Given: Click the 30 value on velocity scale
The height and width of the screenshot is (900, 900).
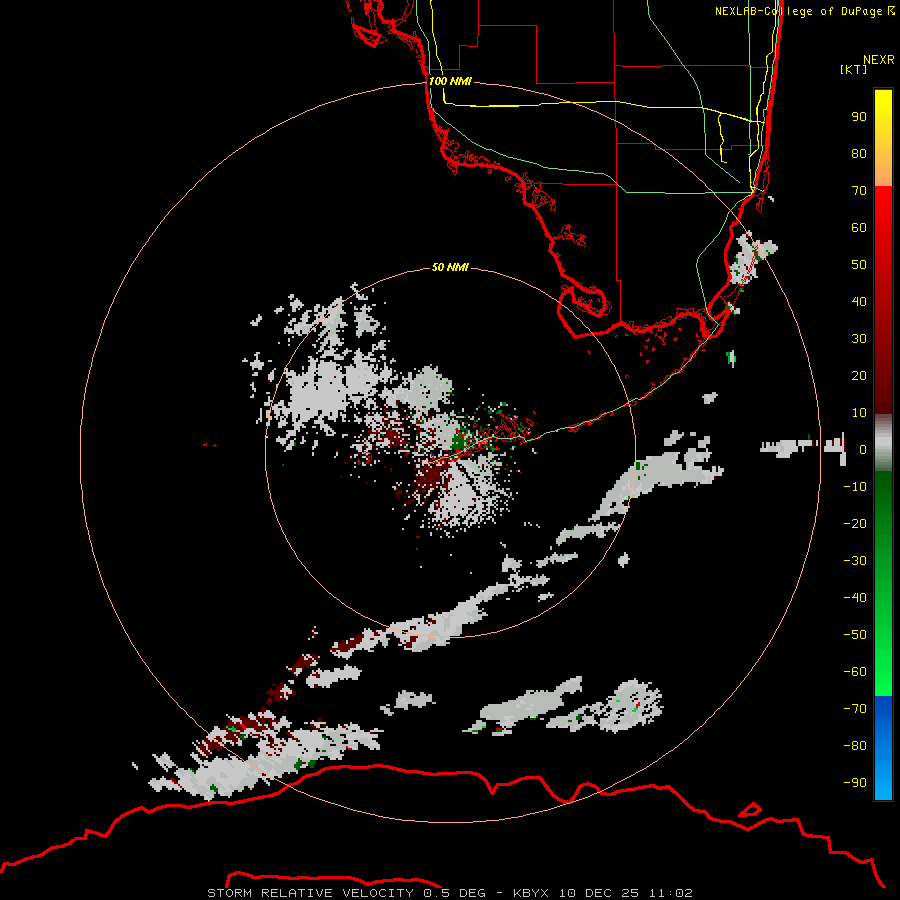Looking at the screenshot, I should point(859,339).
